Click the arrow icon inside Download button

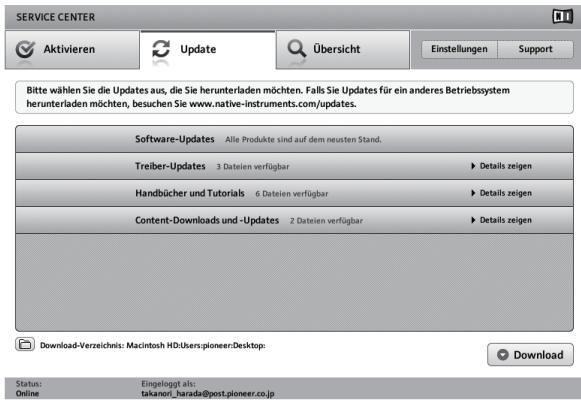(502, 354)
